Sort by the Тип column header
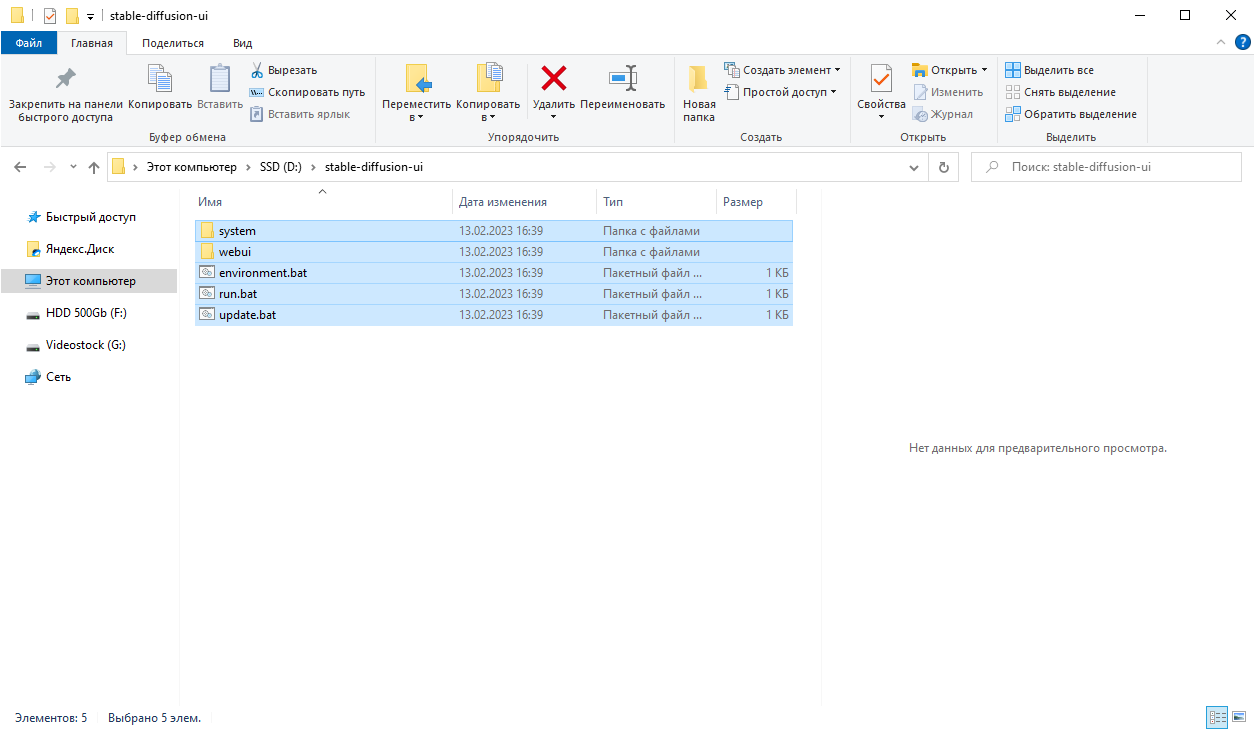 [x=656, y=202]
